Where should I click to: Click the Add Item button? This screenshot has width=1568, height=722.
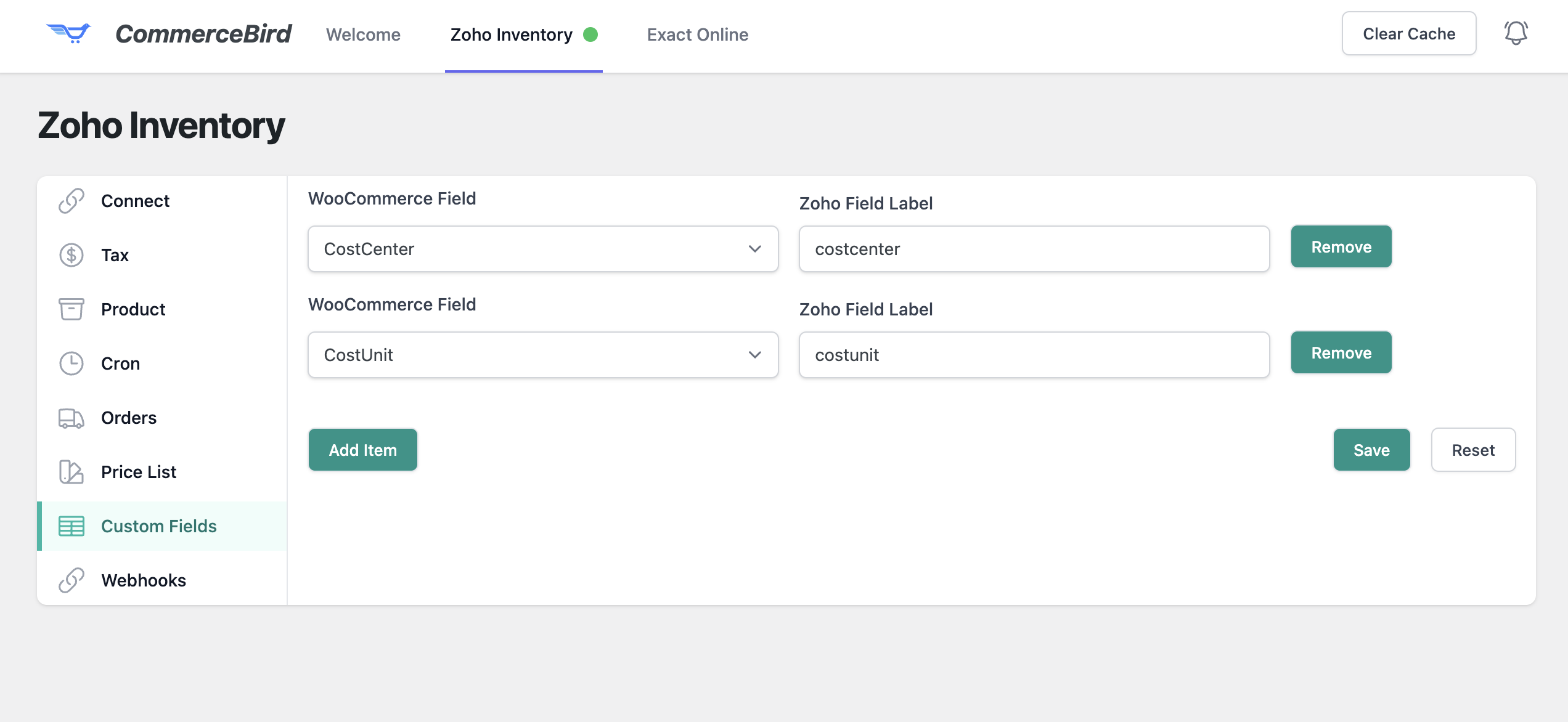point(363,450)
